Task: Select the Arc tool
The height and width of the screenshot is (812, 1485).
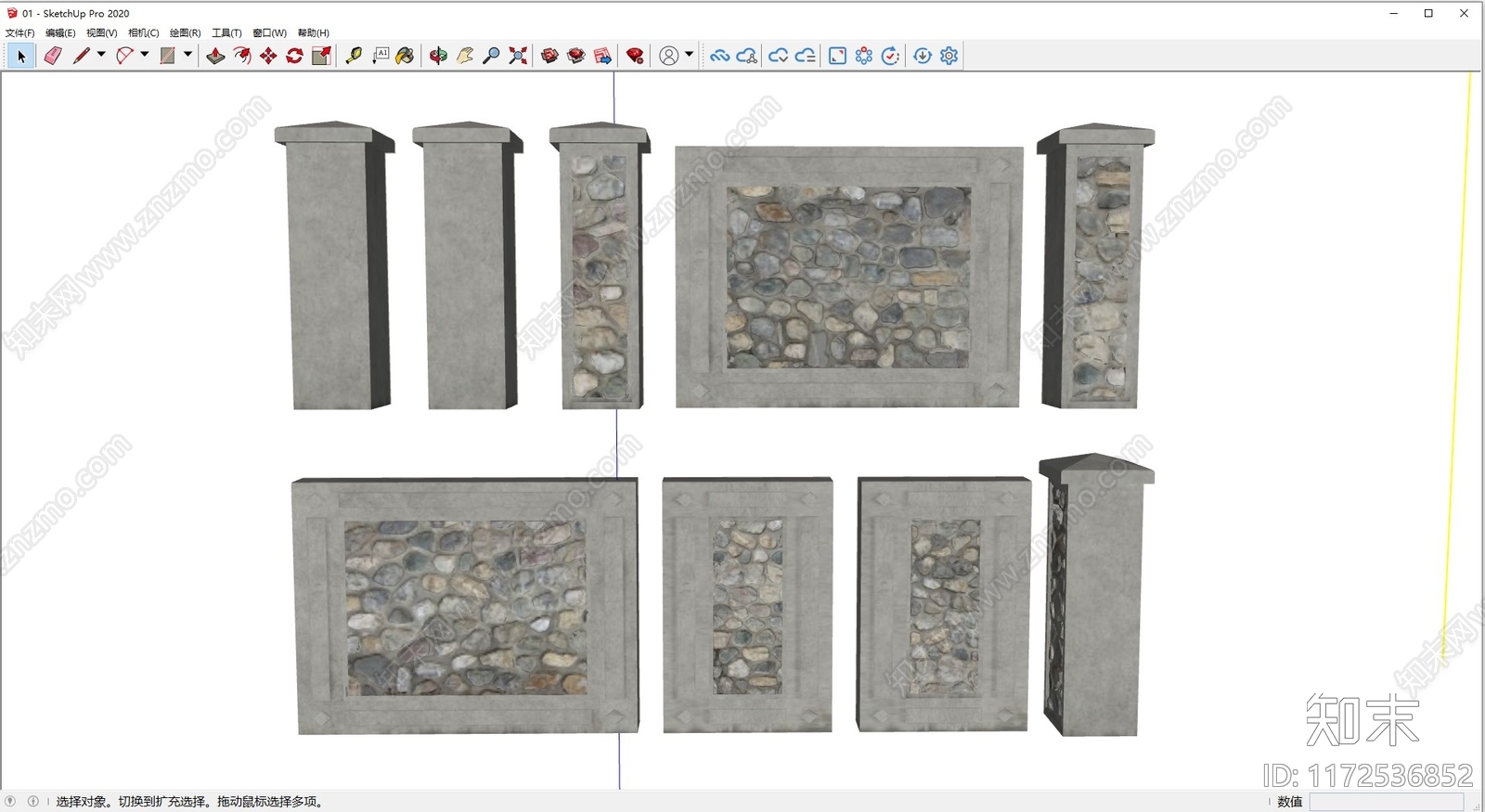Action: (x=124, y=56)
